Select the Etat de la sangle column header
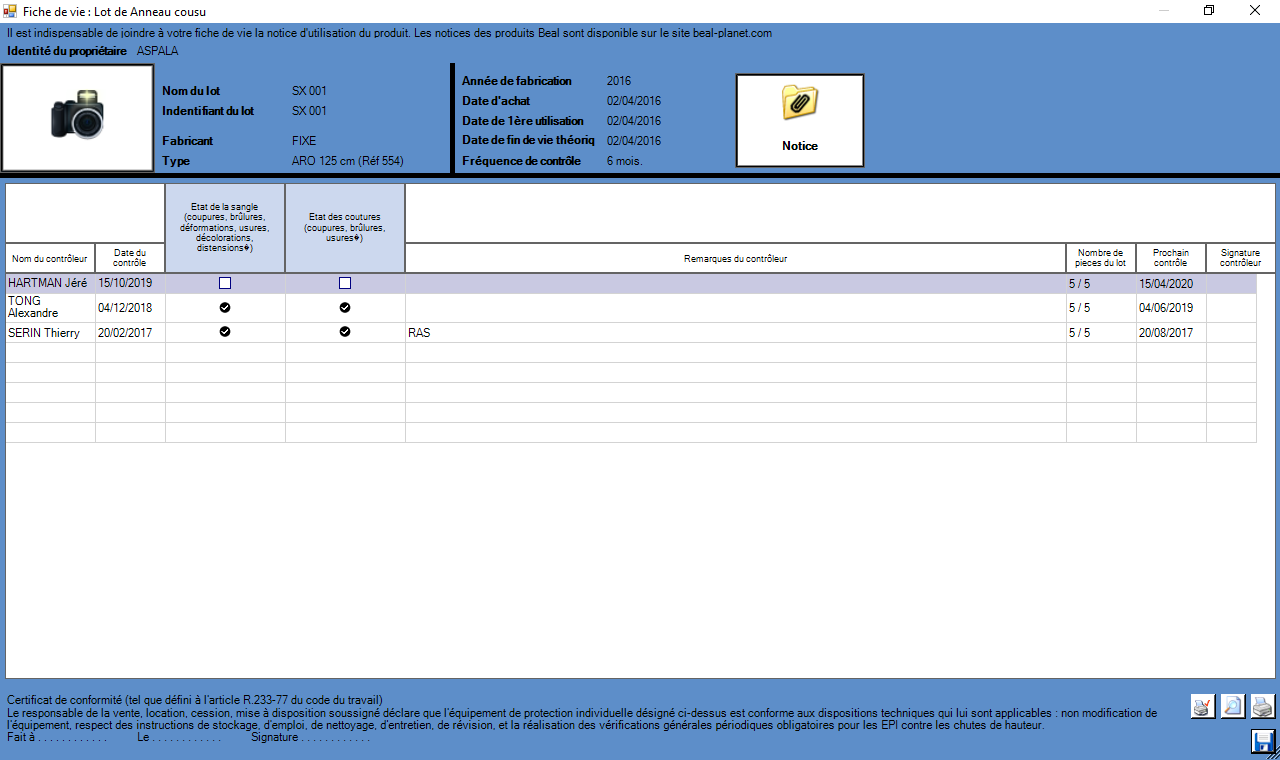 (x=225, y=228)
